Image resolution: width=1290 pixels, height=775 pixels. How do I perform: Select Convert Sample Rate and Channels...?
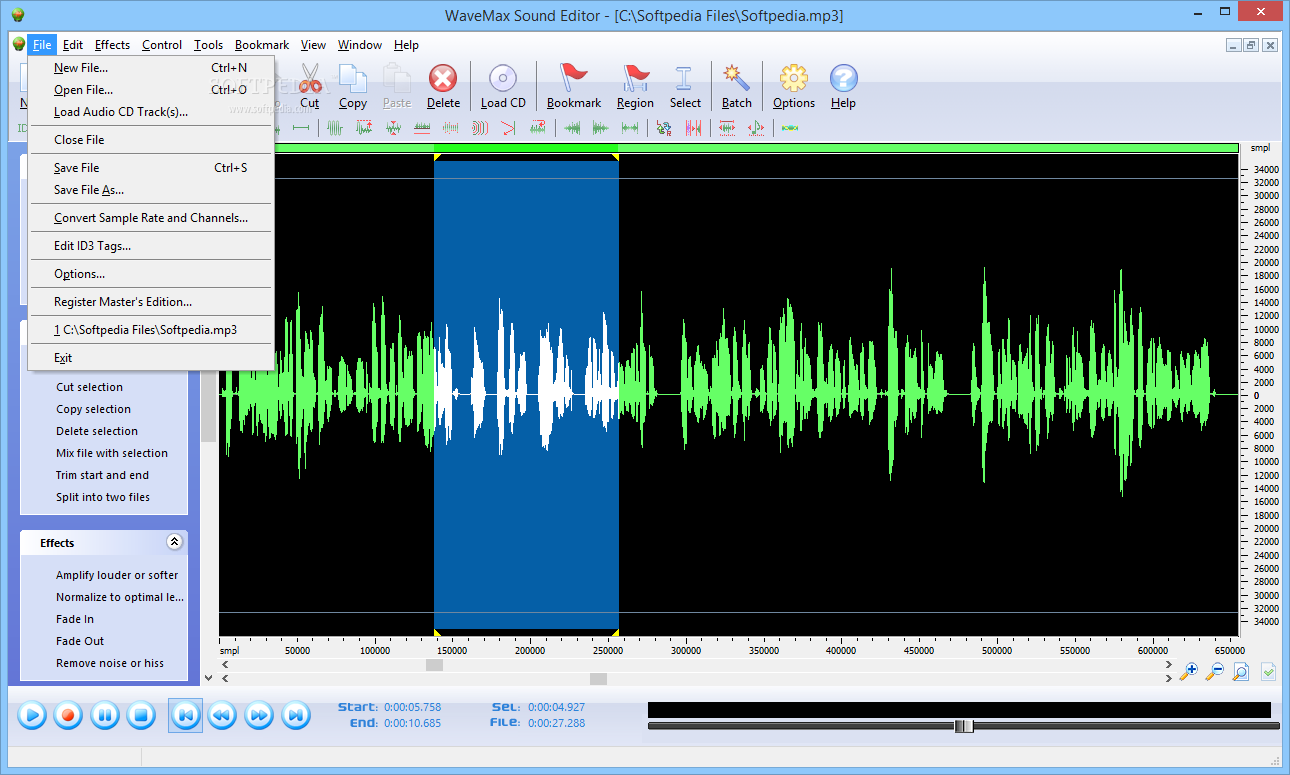coord(150,218)
